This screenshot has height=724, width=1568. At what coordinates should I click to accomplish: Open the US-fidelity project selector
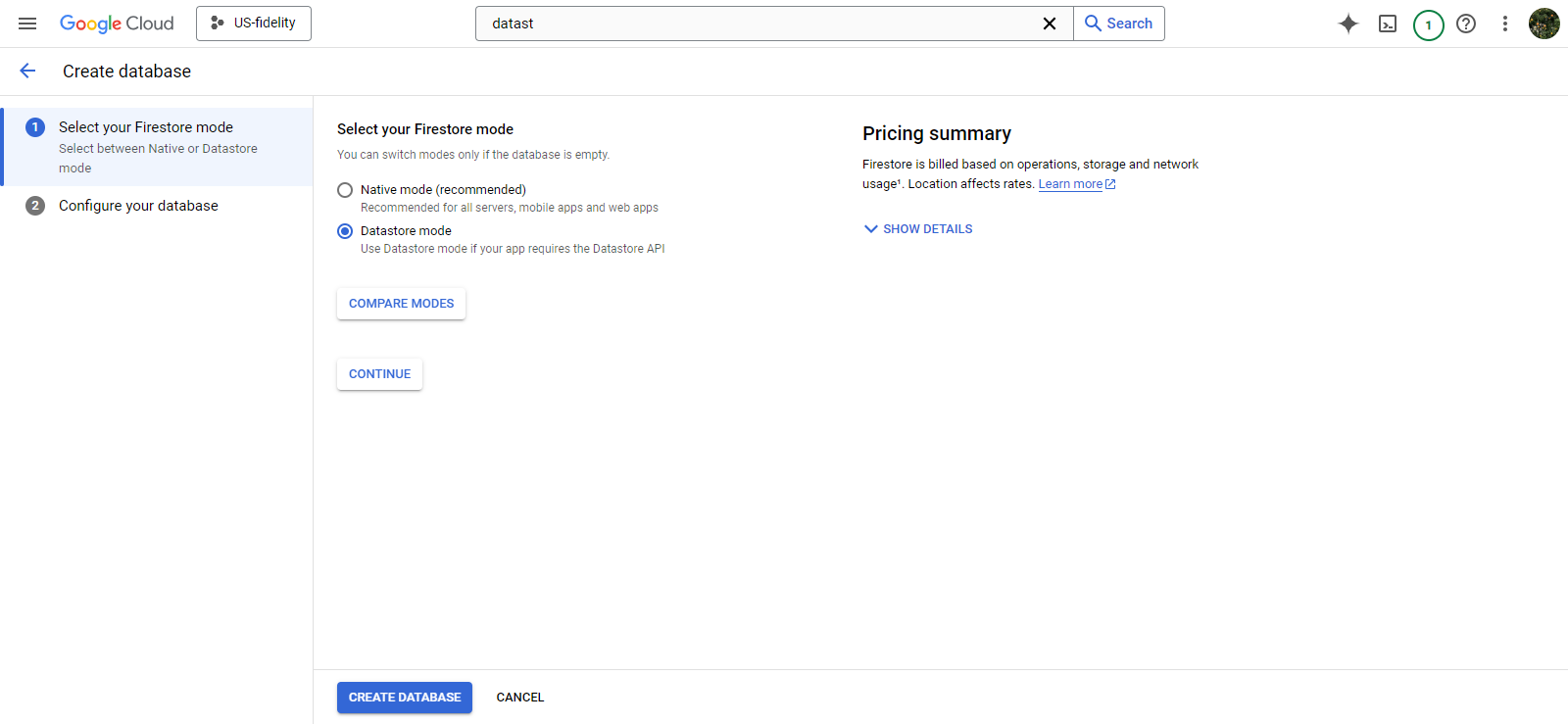tap(254, 24)
